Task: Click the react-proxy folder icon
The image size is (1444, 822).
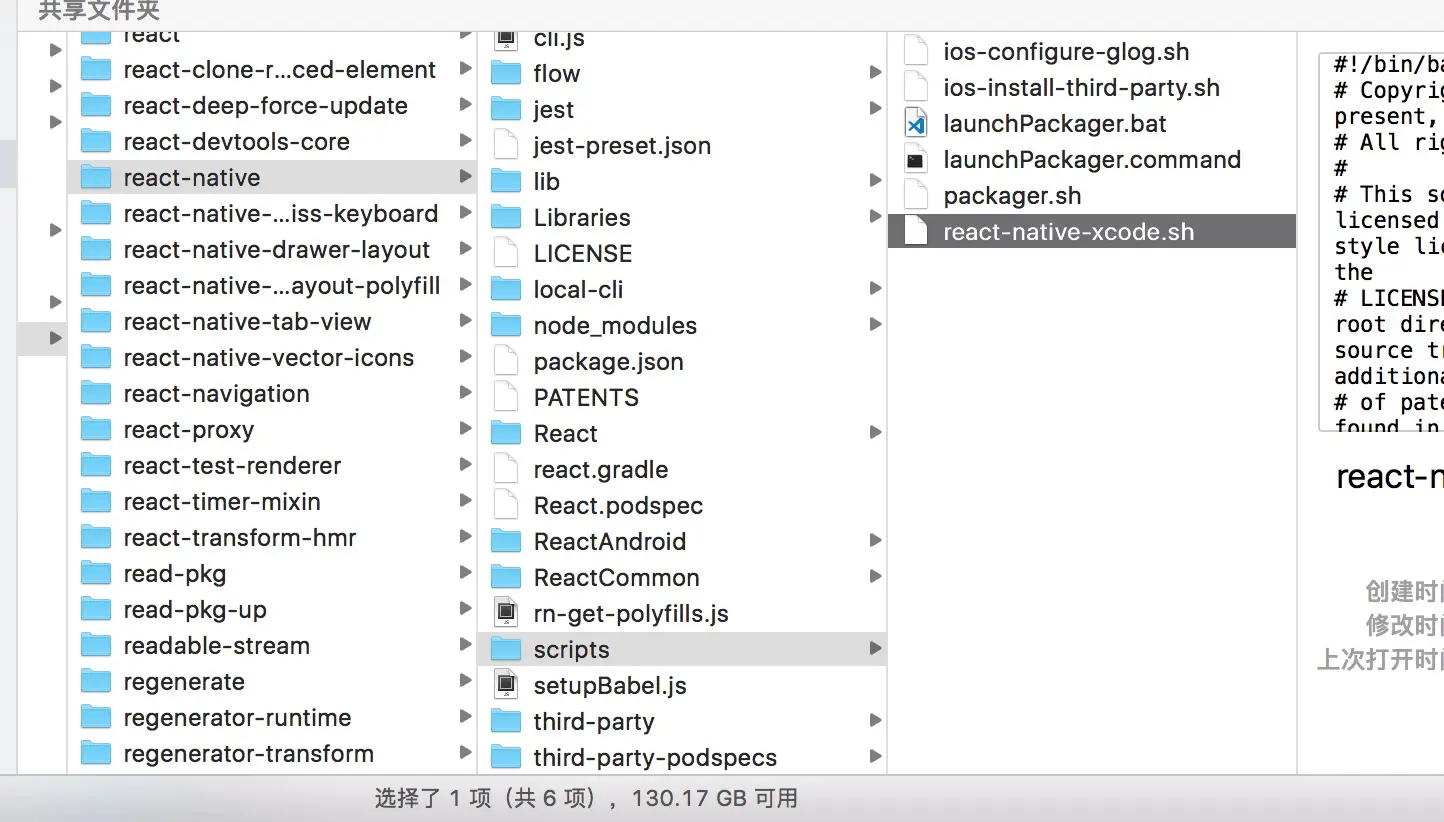Action: point(96,430)
